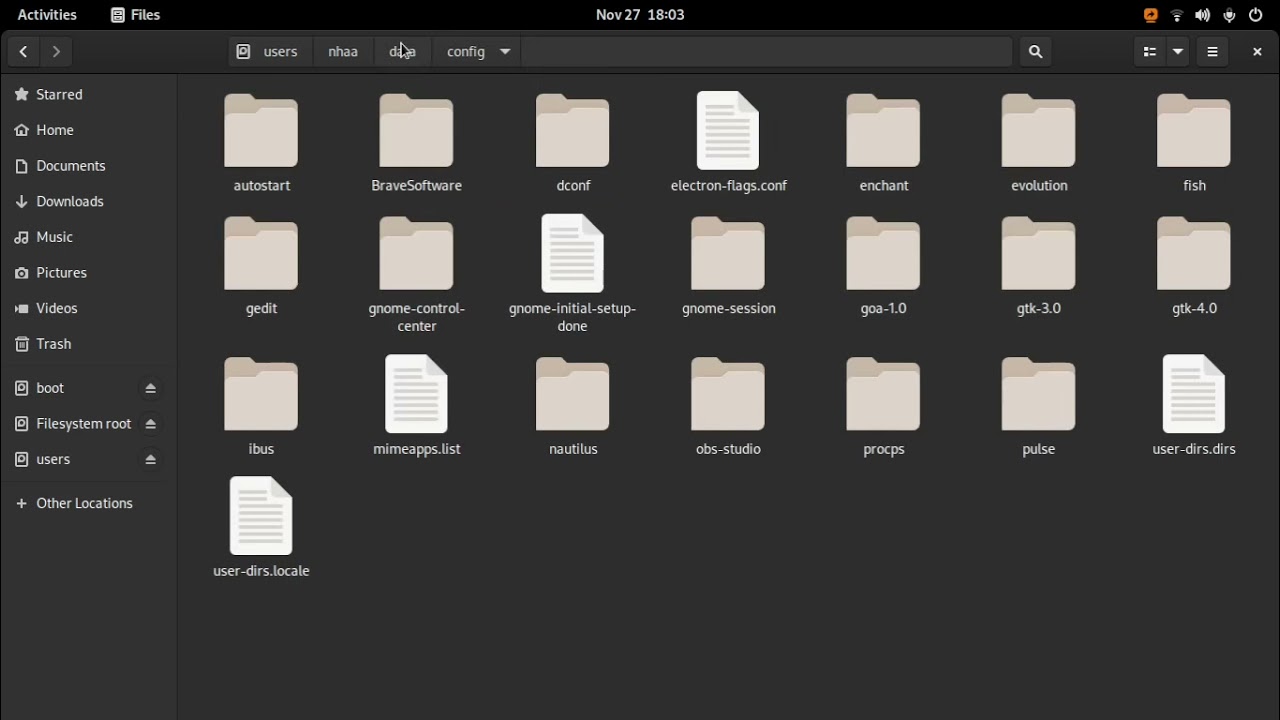Open Documents in the sidebar
1280x720 pixels.
click(x=89, y=166)
